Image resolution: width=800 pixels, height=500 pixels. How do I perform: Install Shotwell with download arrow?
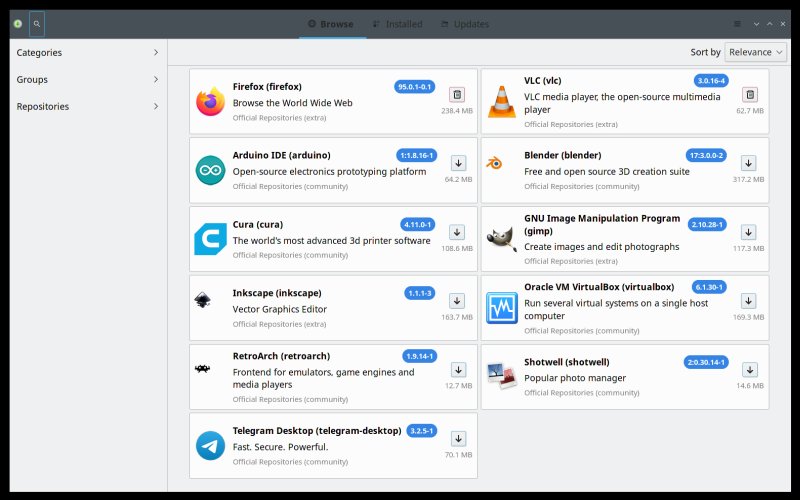749,370
